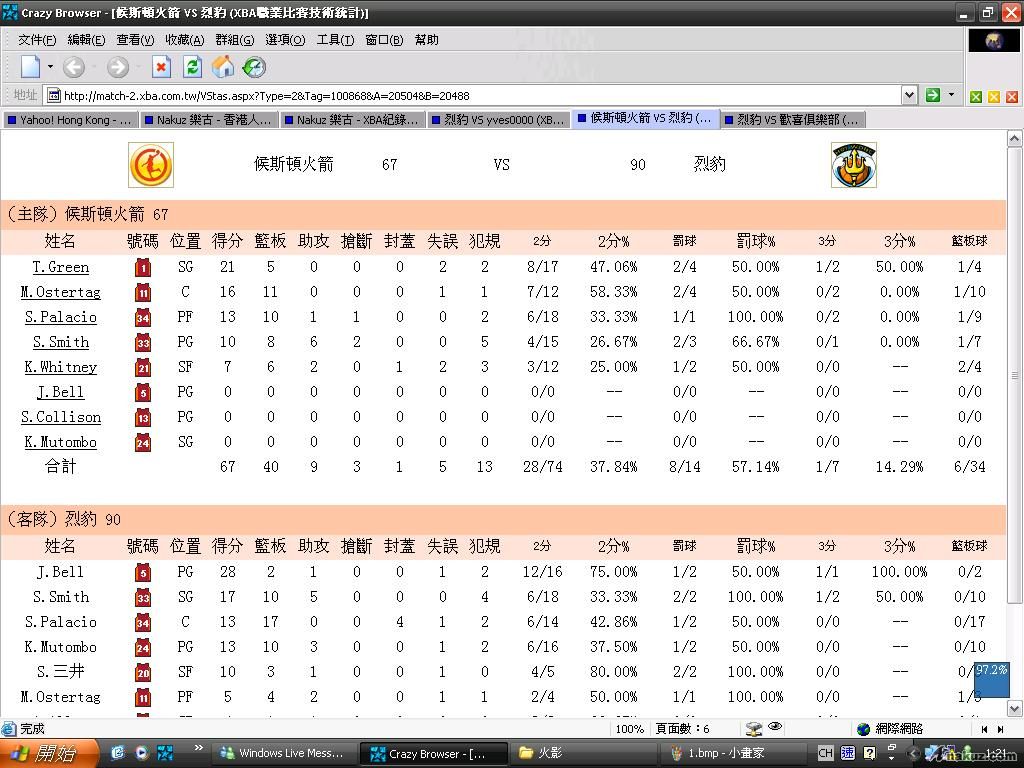The height and width of the screenshot is (768, 1024).
Task: Open T.Green player link
Action: click(x=61, y=267)
